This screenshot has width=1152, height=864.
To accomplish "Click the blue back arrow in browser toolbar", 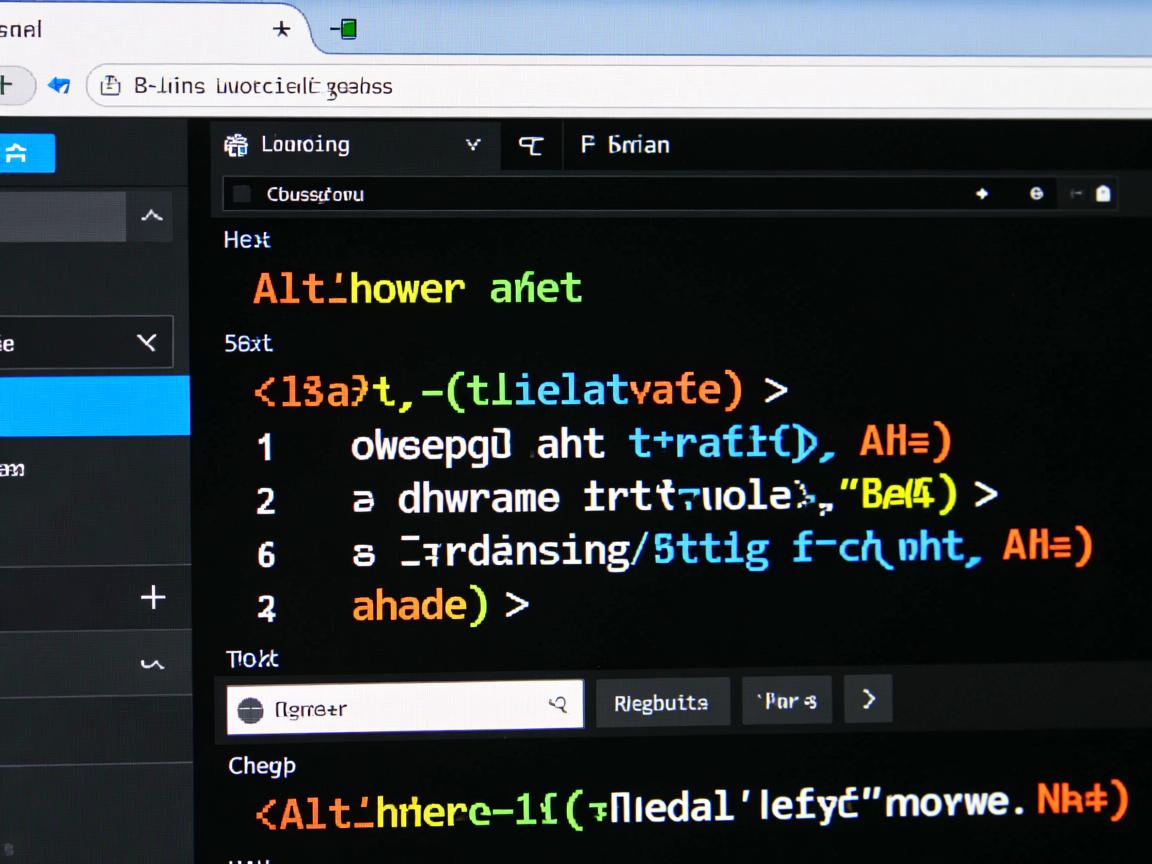I will click(x=59, y=86).
